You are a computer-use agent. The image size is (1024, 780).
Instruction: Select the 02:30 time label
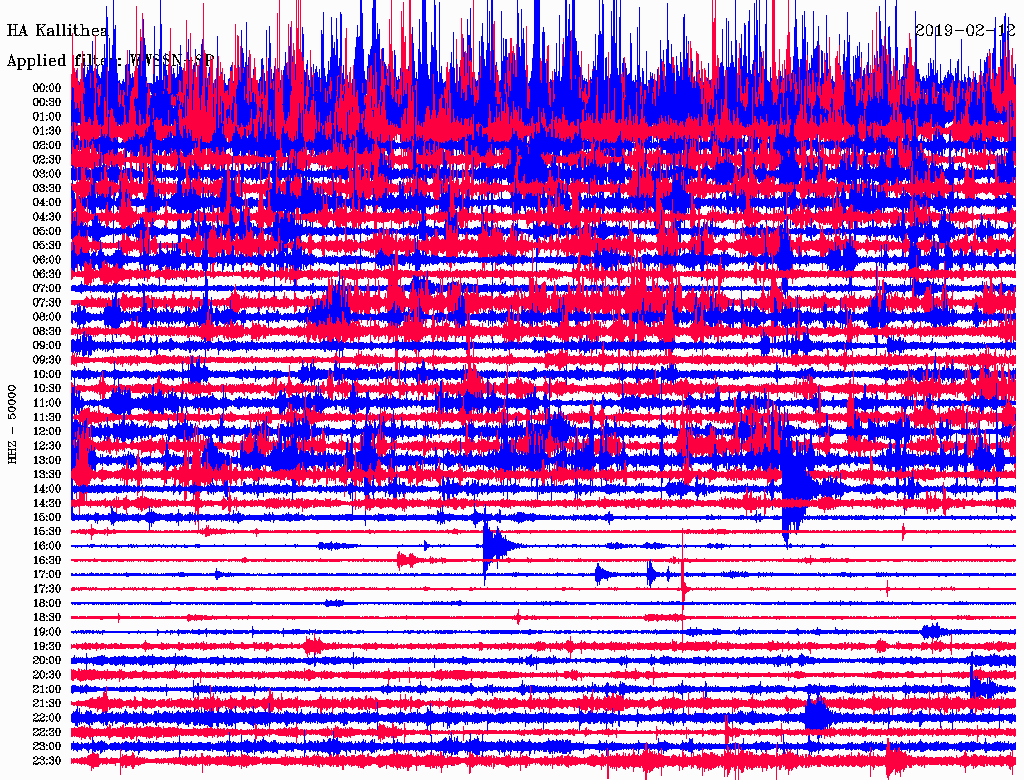tap(46, 160)
